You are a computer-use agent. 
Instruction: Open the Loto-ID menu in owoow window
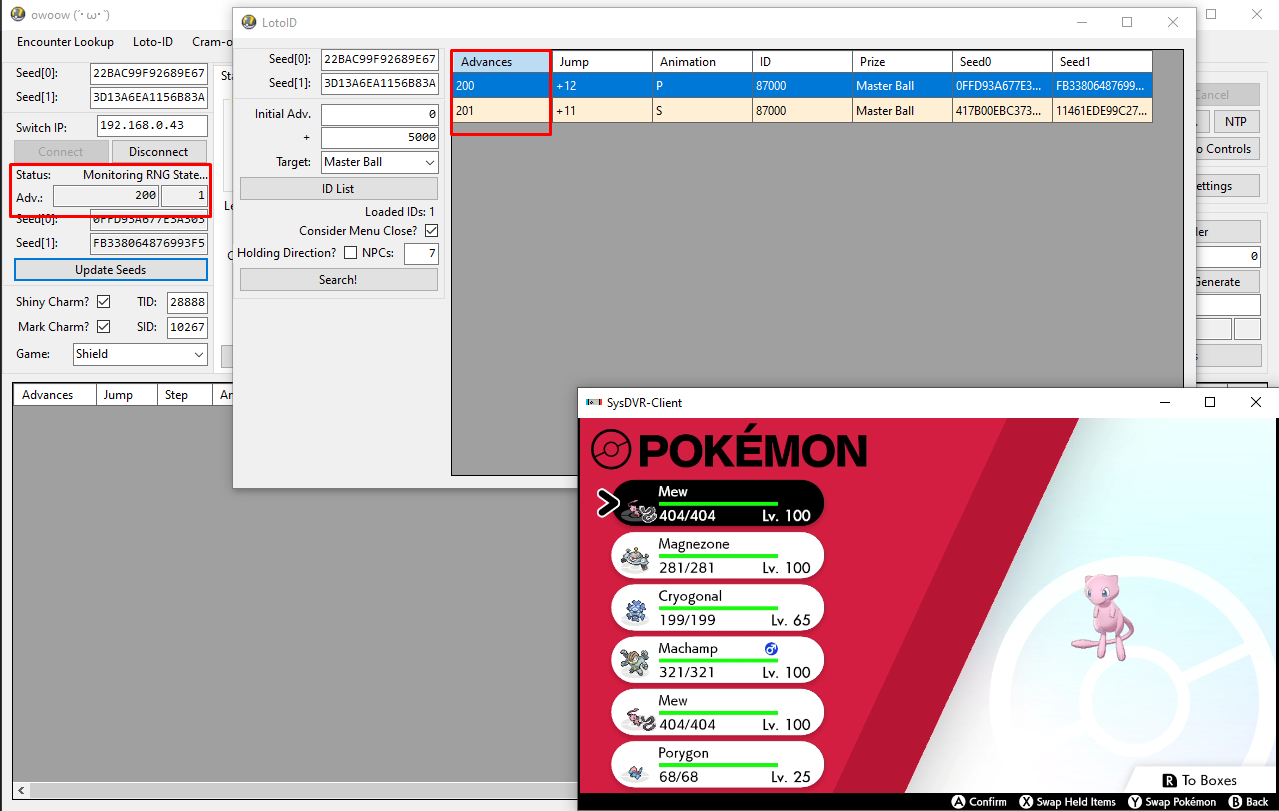(153, 42)
